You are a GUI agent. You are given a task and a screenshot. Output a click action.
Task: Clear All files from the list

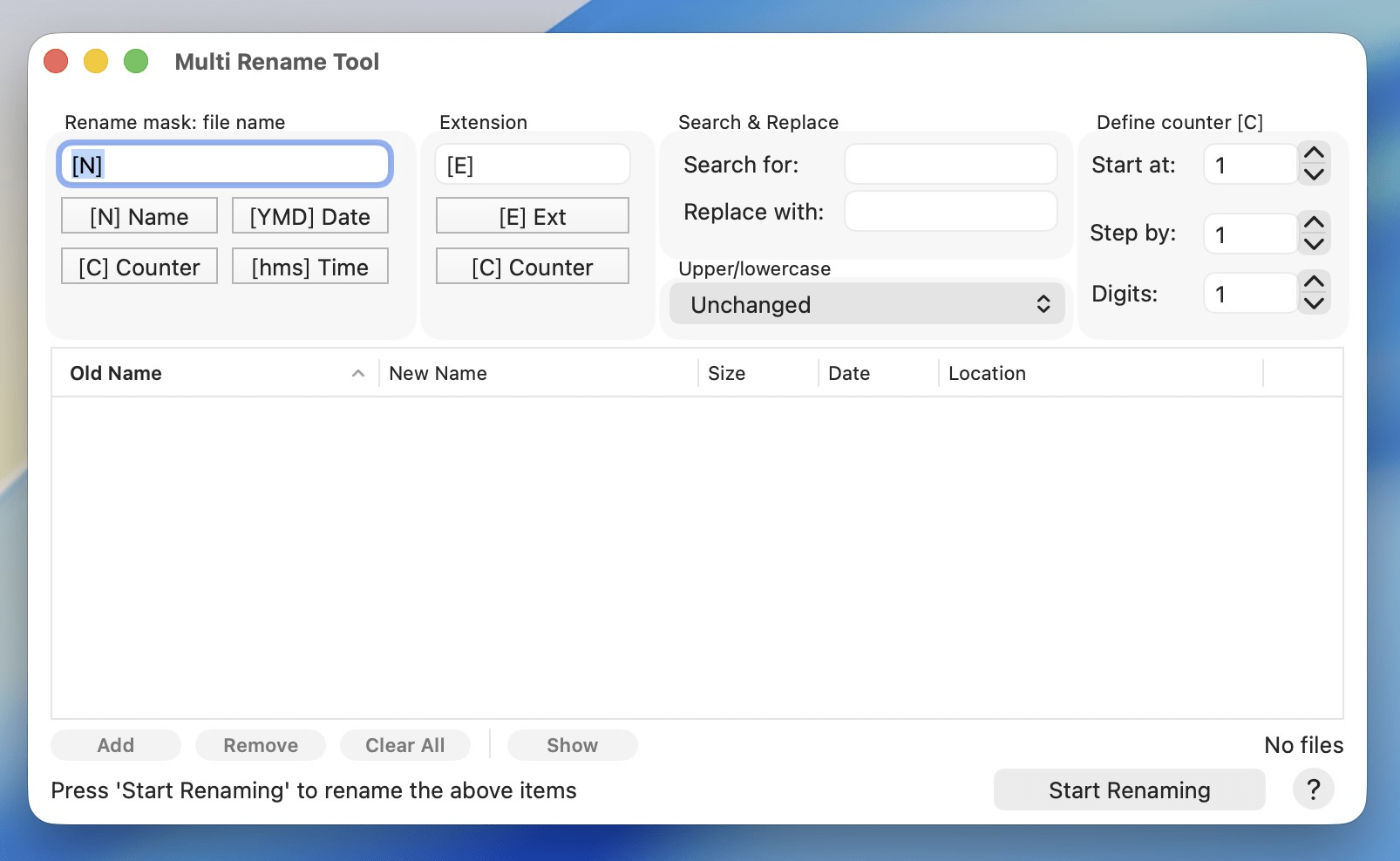[x=404, y=745]
